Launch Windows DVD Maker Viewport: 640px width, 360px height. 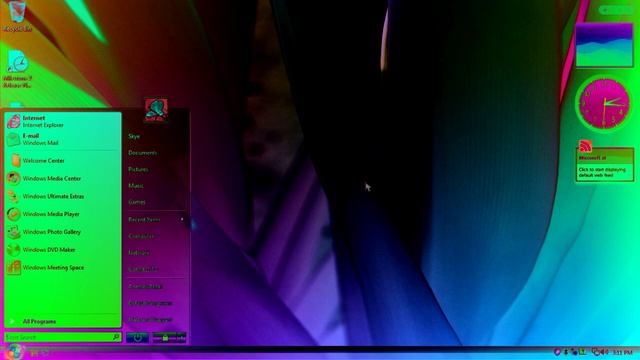coord(62,250)
